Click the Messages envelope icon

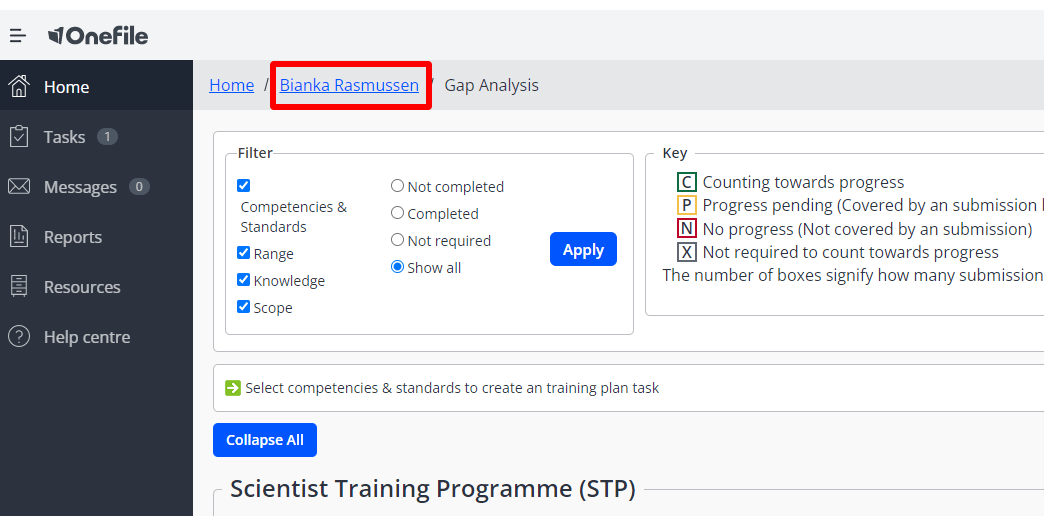pos(19,186)
